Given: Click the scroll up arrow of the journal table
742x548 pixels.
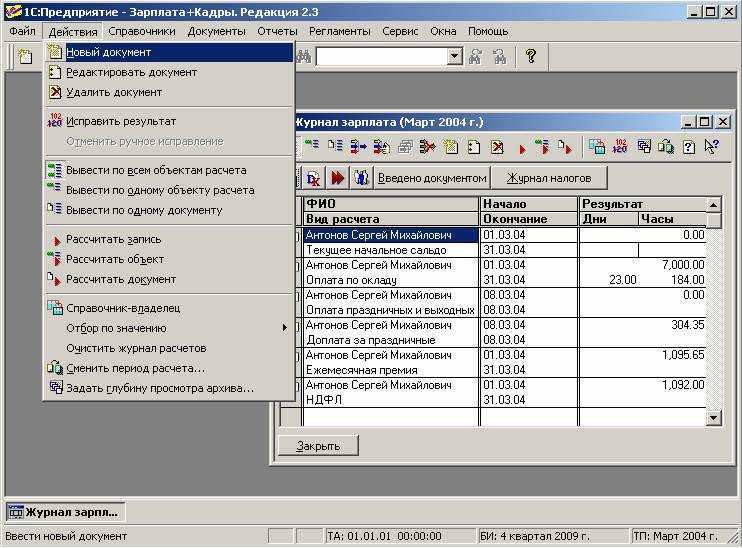Looking at the screenshot, I should tap(713, 205).
